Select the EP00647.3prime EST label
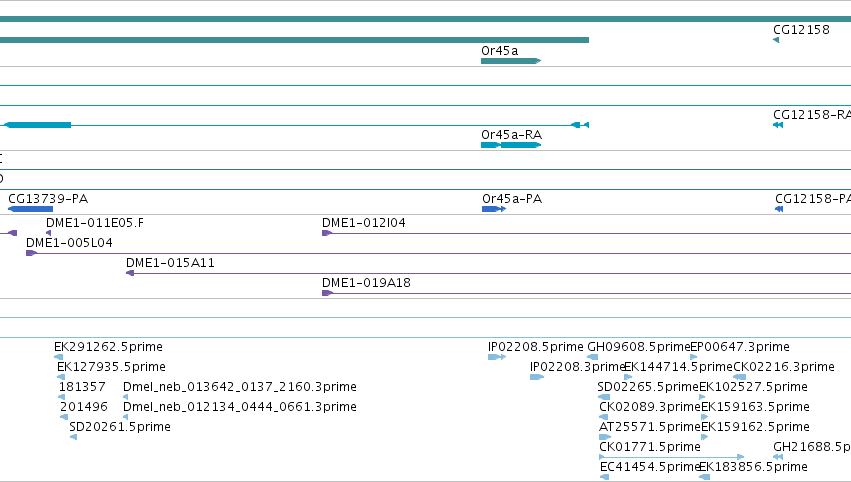851x482 pixels. pyautogui.click(x=740, y=347)
